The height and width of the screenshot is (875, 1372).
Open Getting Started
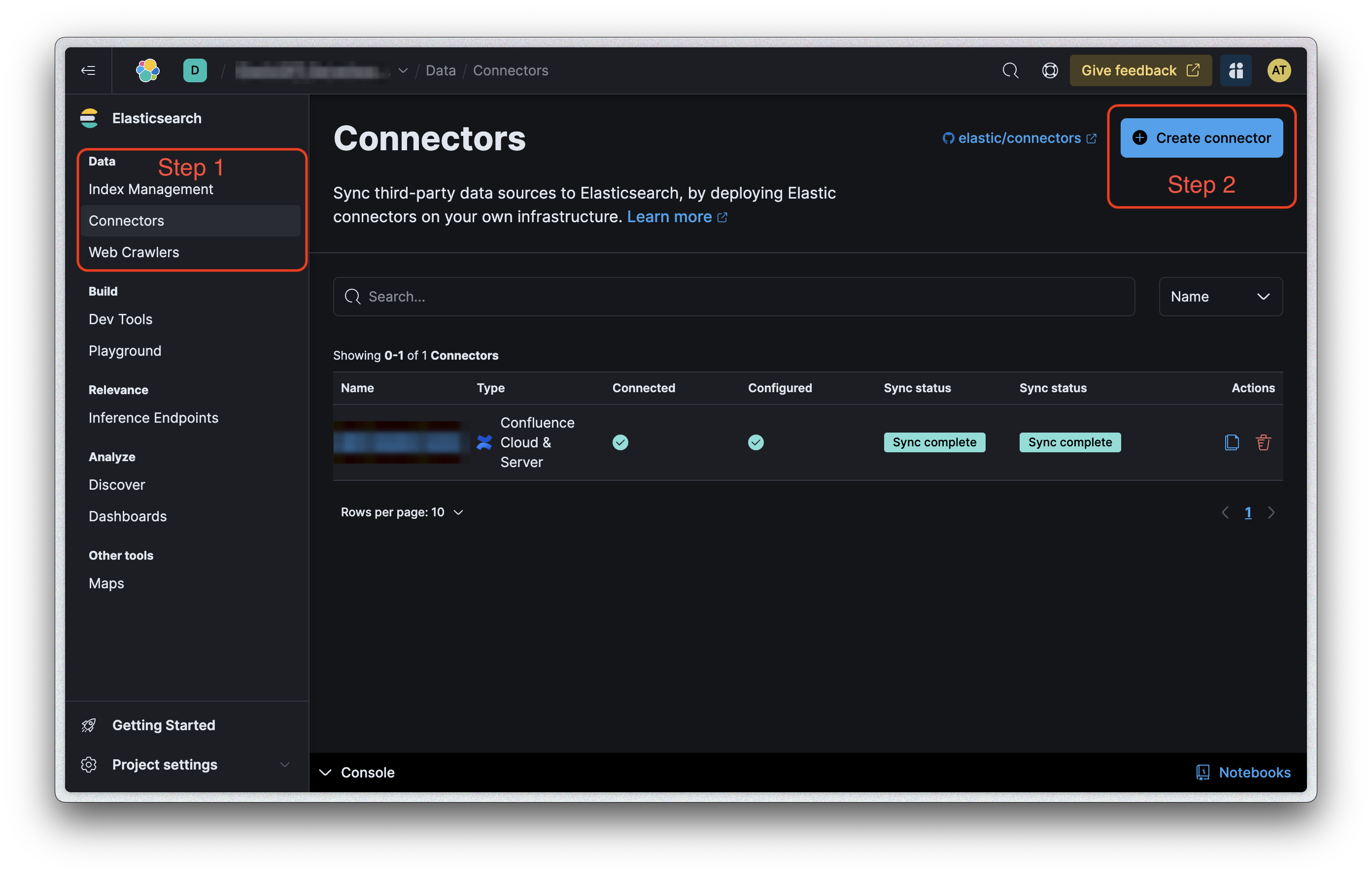(164, 725)
